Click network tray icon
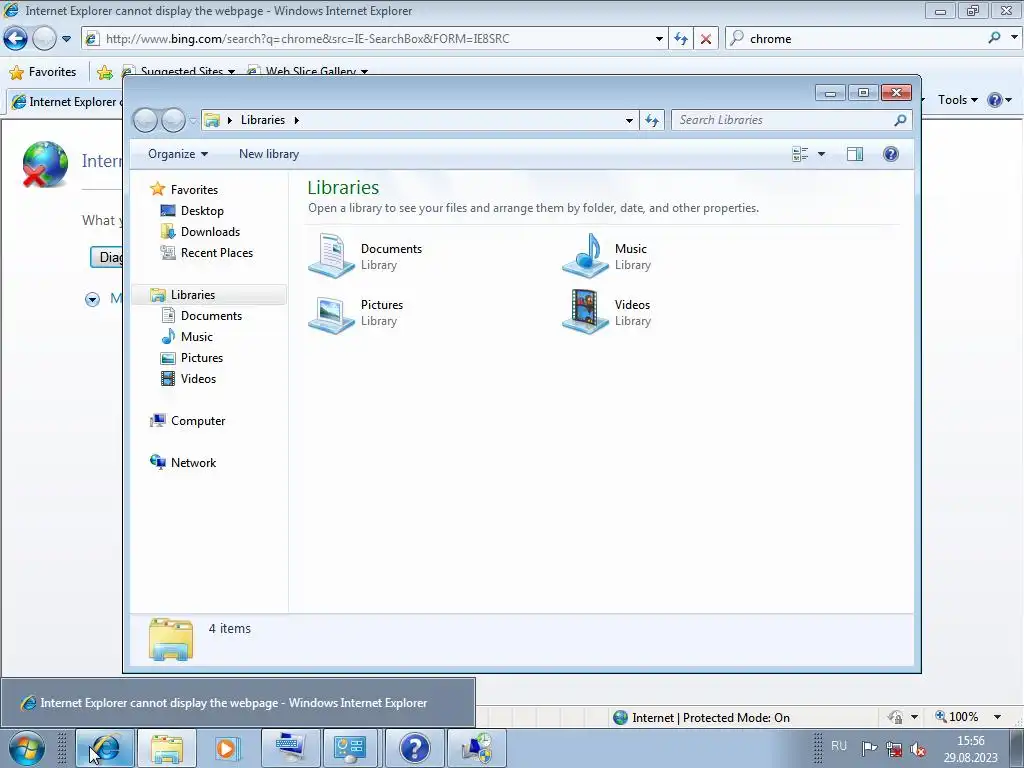 (x=894, y=749)
